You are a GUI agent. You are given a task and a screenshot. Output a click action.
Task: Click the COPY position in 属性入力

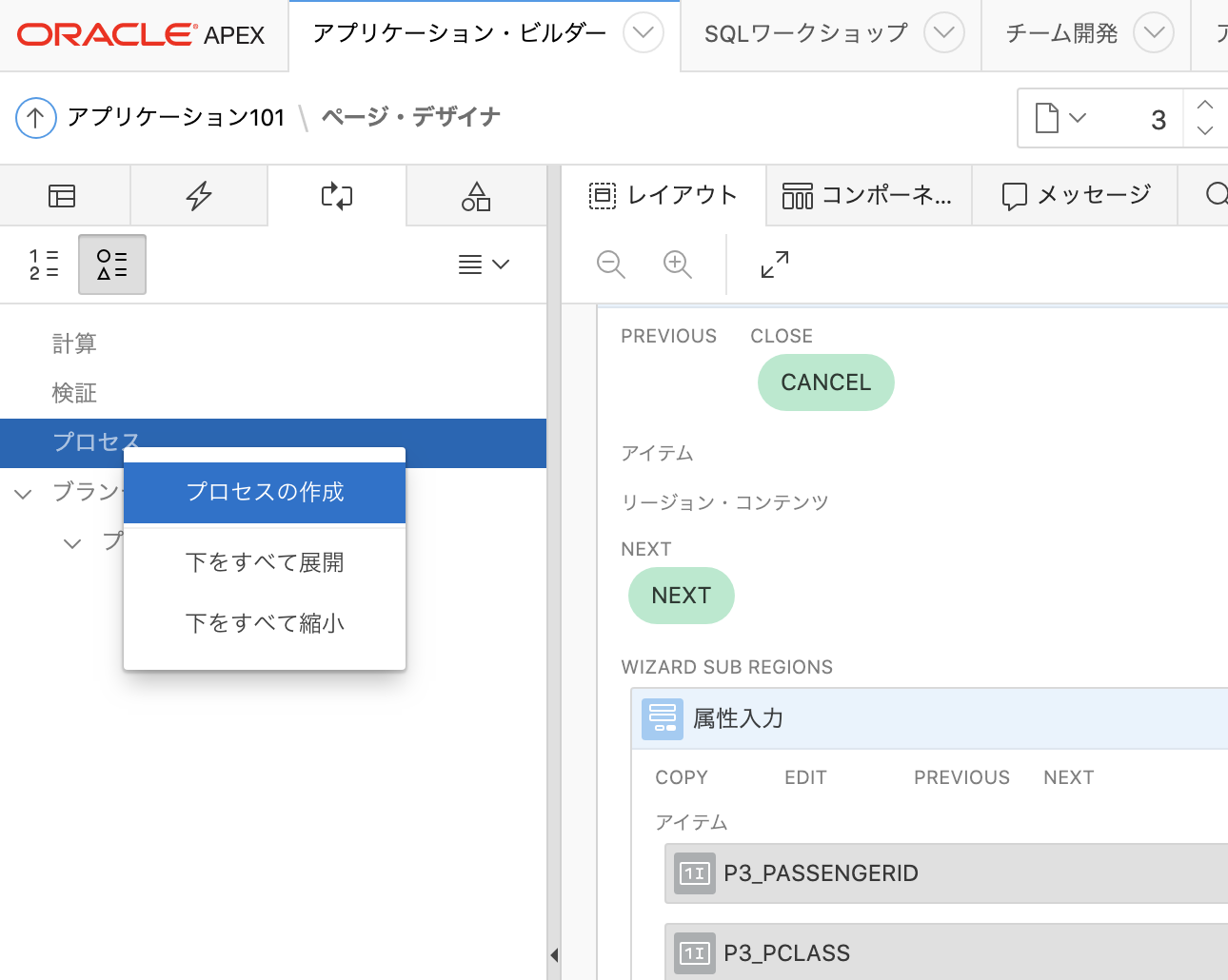[x=682, y=777]
